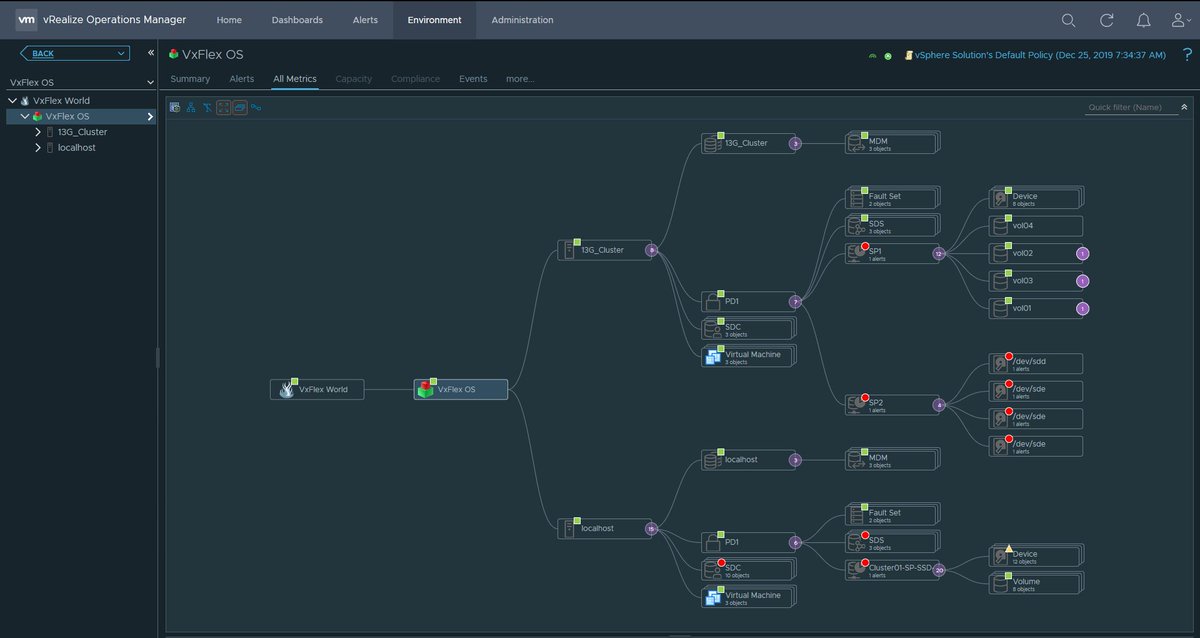The image size is (1200, 638).
Task: Open the Dashboards menu
Action: pos(297,20)
